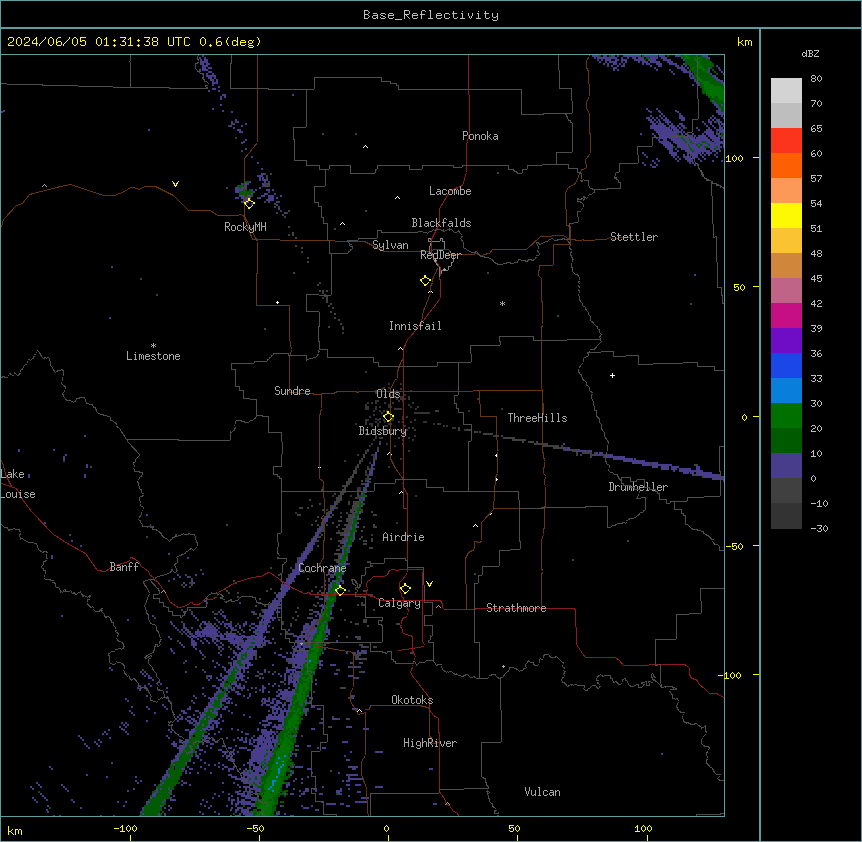Click the yellow V marker east of Calgary
Screen dimensions: 862x842
[x=429, y=584]
